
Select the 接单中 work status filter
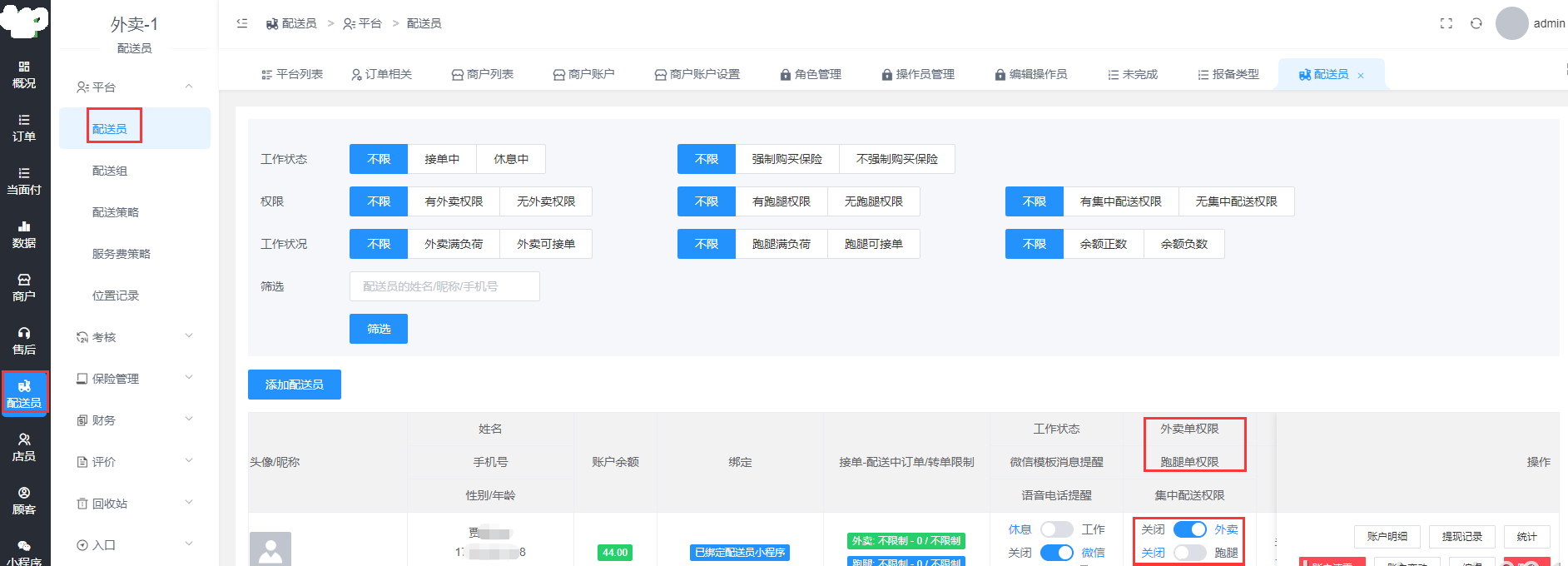[x=442, y=159]
